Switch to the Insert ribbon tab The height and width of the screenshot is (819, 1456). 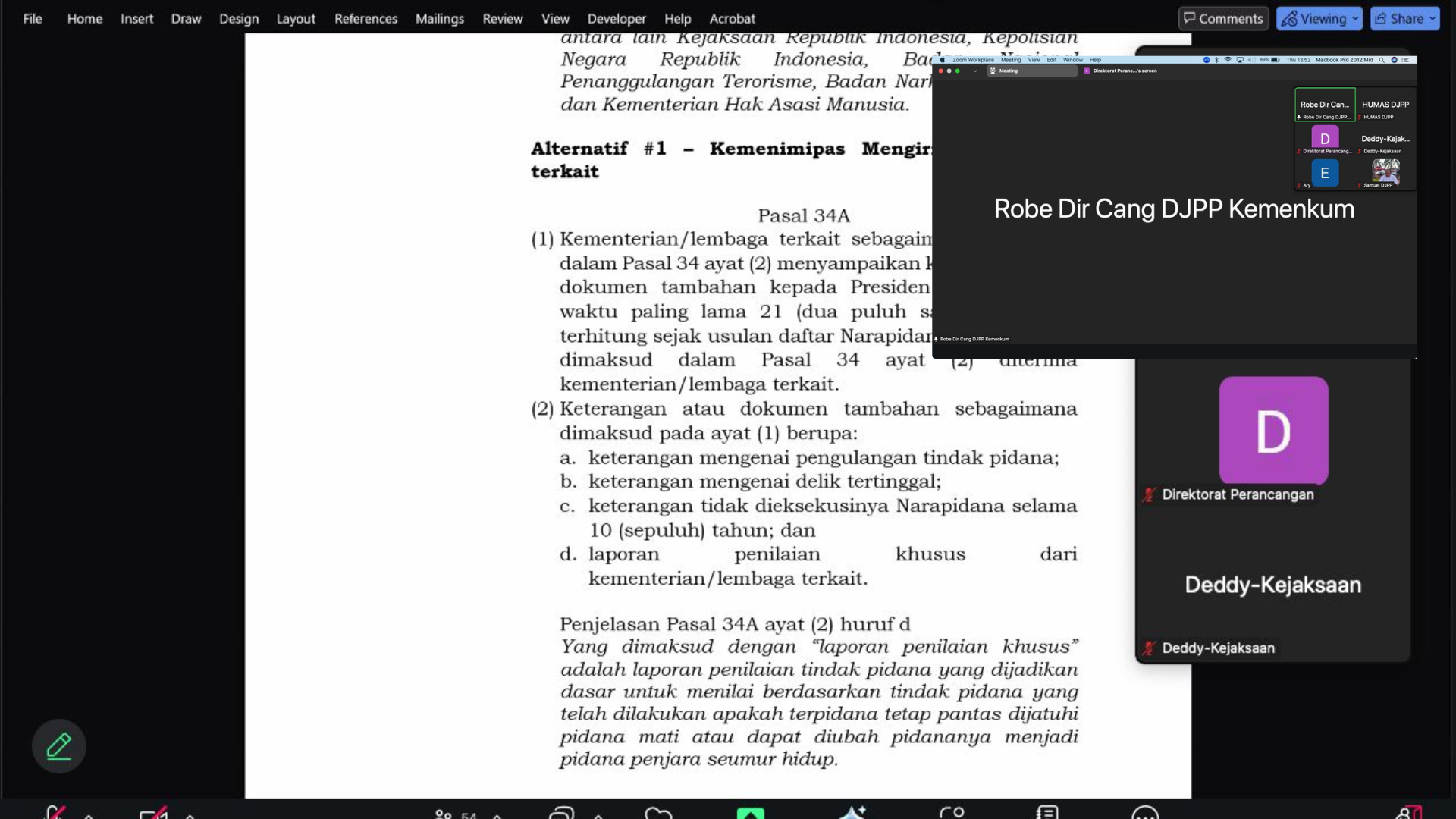(x=136, y=18)
